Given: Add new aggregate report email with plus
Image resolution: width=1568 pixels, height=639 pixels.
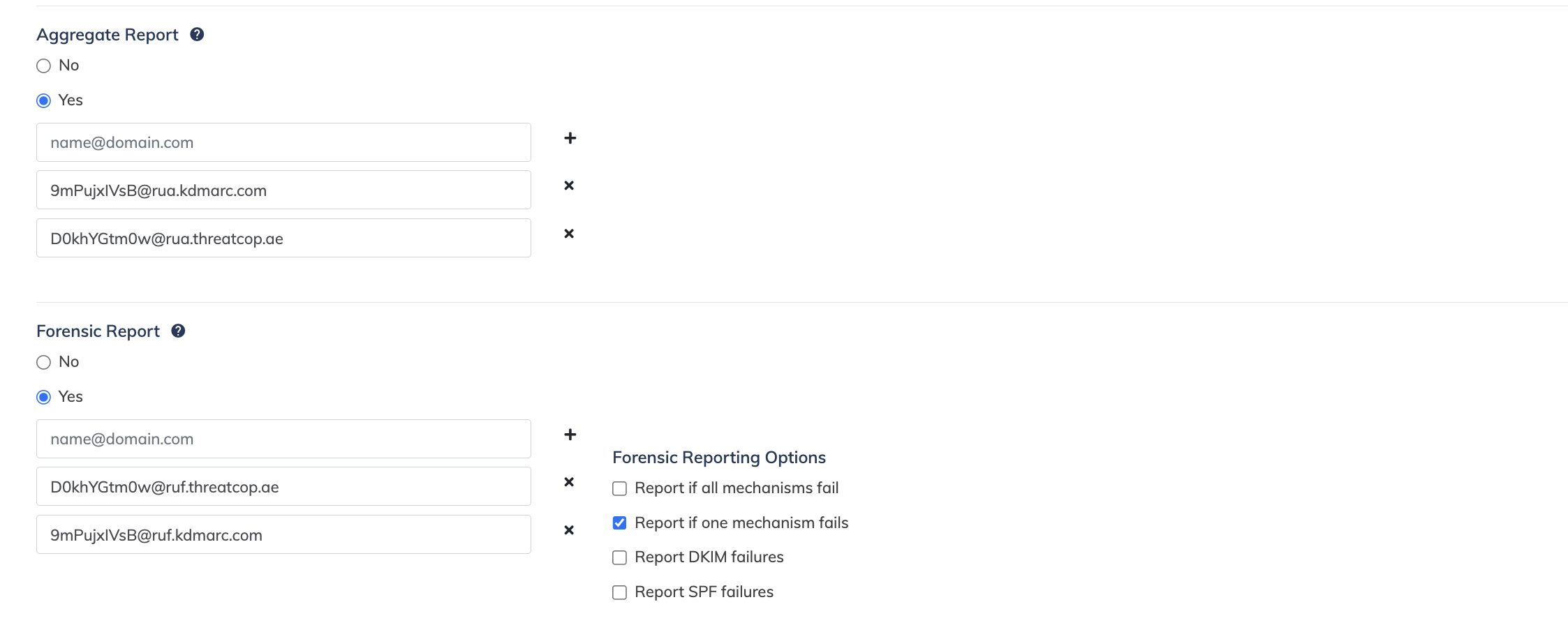Looking at the screenshot, I should pos(570,138).
